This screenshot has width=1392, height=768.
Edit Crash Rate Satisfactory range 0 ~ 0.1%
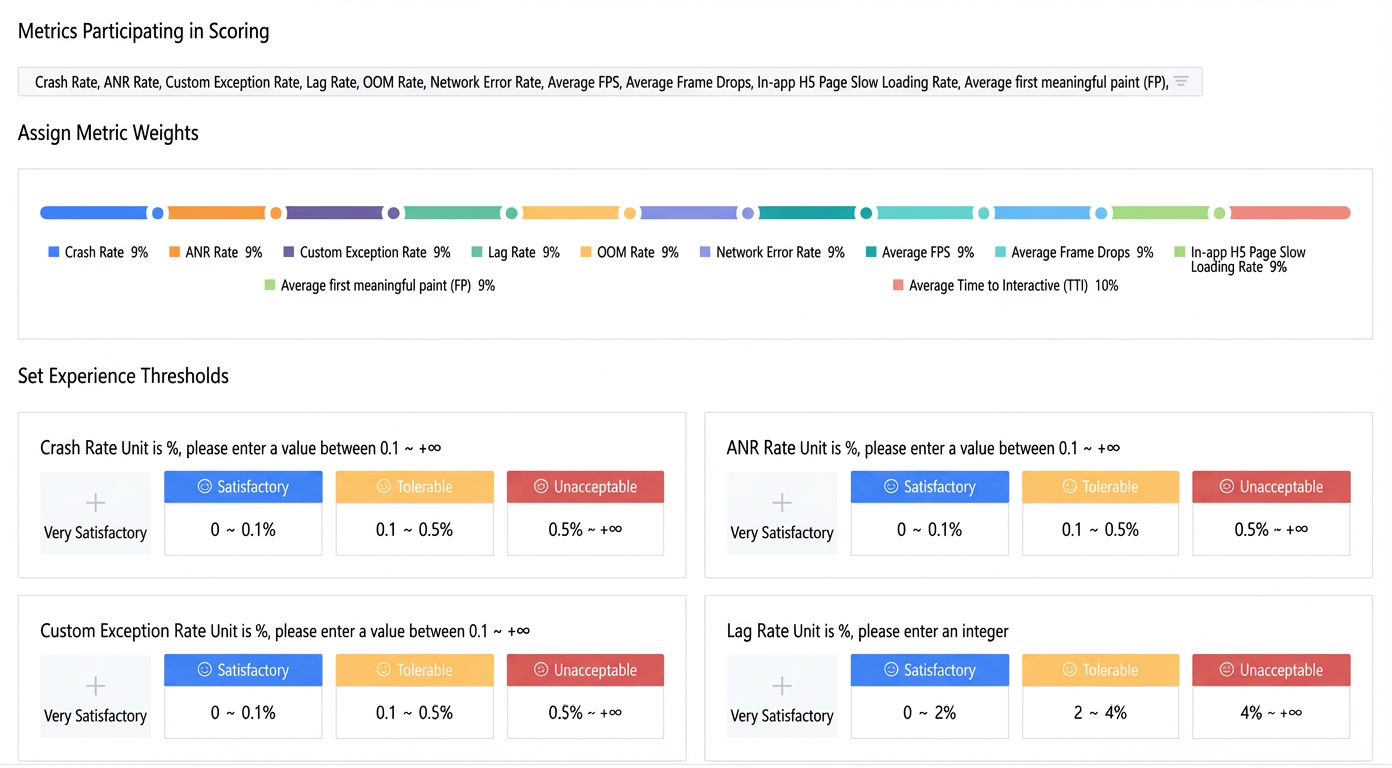[243, 529]
